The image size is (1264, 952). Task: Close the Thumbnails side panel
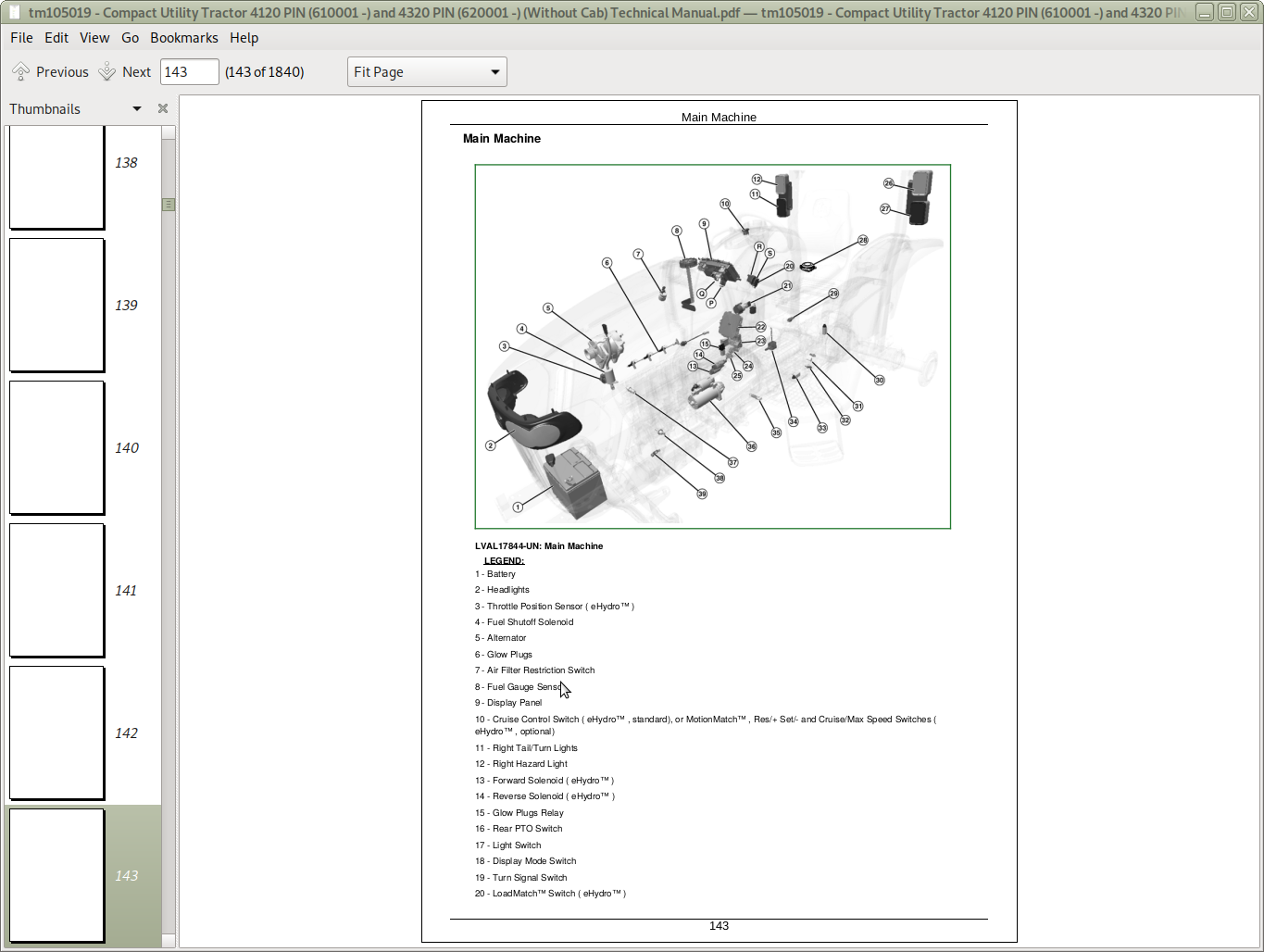click(163, 108)
